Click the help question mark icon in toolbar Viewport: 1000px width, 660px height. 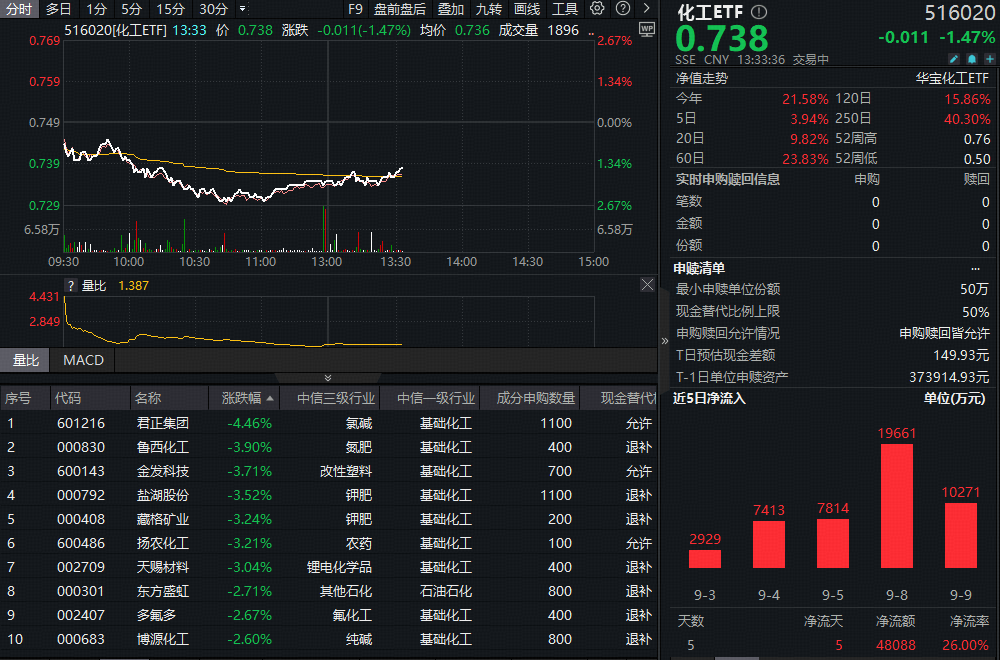pos(624,9)
